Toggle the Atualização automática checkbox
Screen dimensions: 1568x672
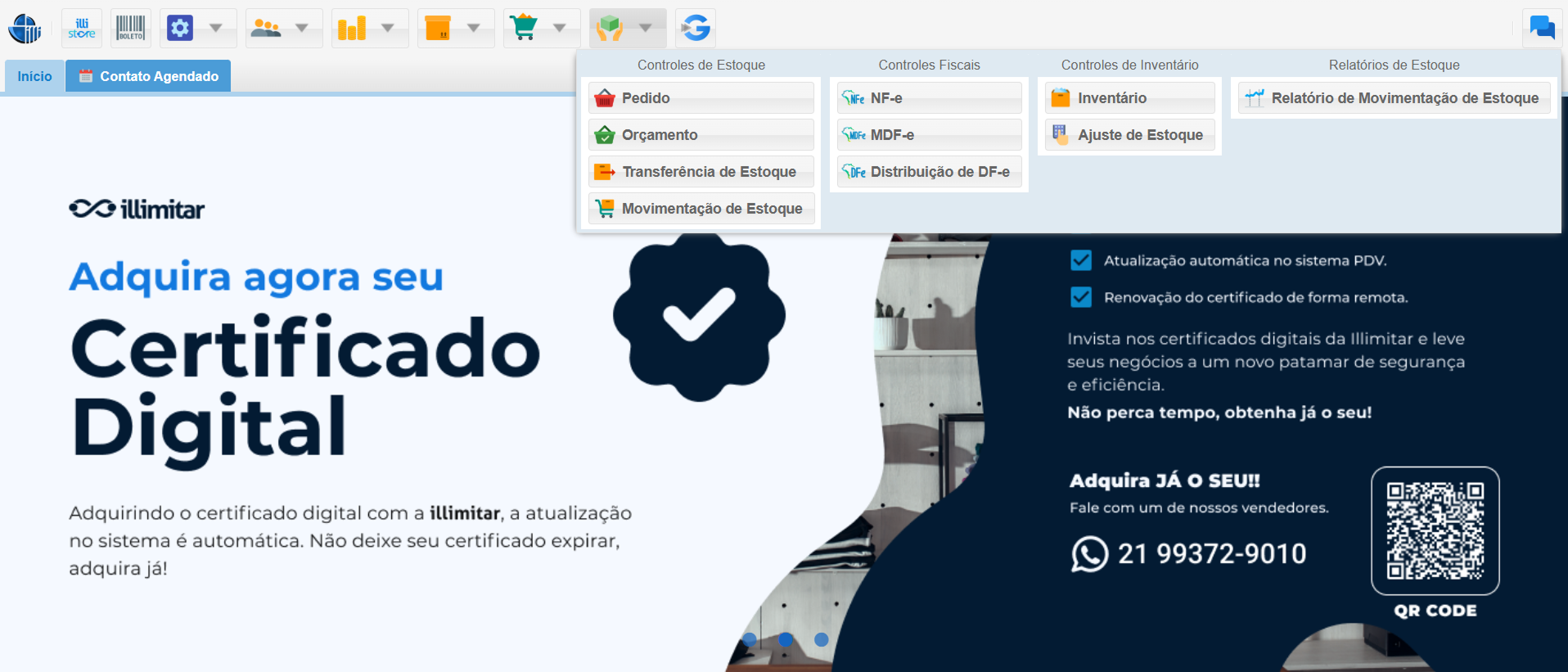1081,260
